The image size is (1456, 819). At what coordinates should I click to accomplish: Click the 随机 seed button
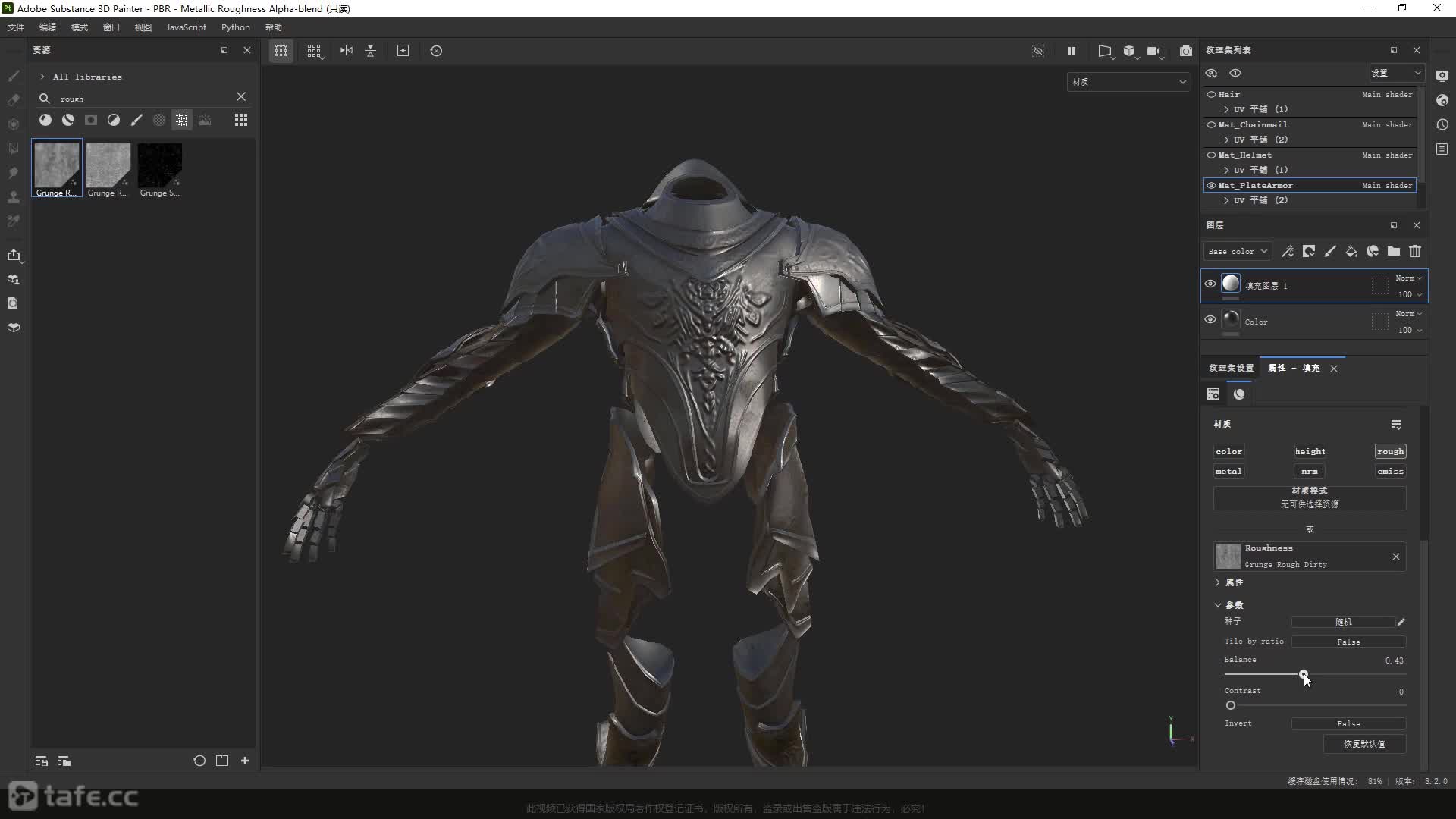tap(1343, 622)
